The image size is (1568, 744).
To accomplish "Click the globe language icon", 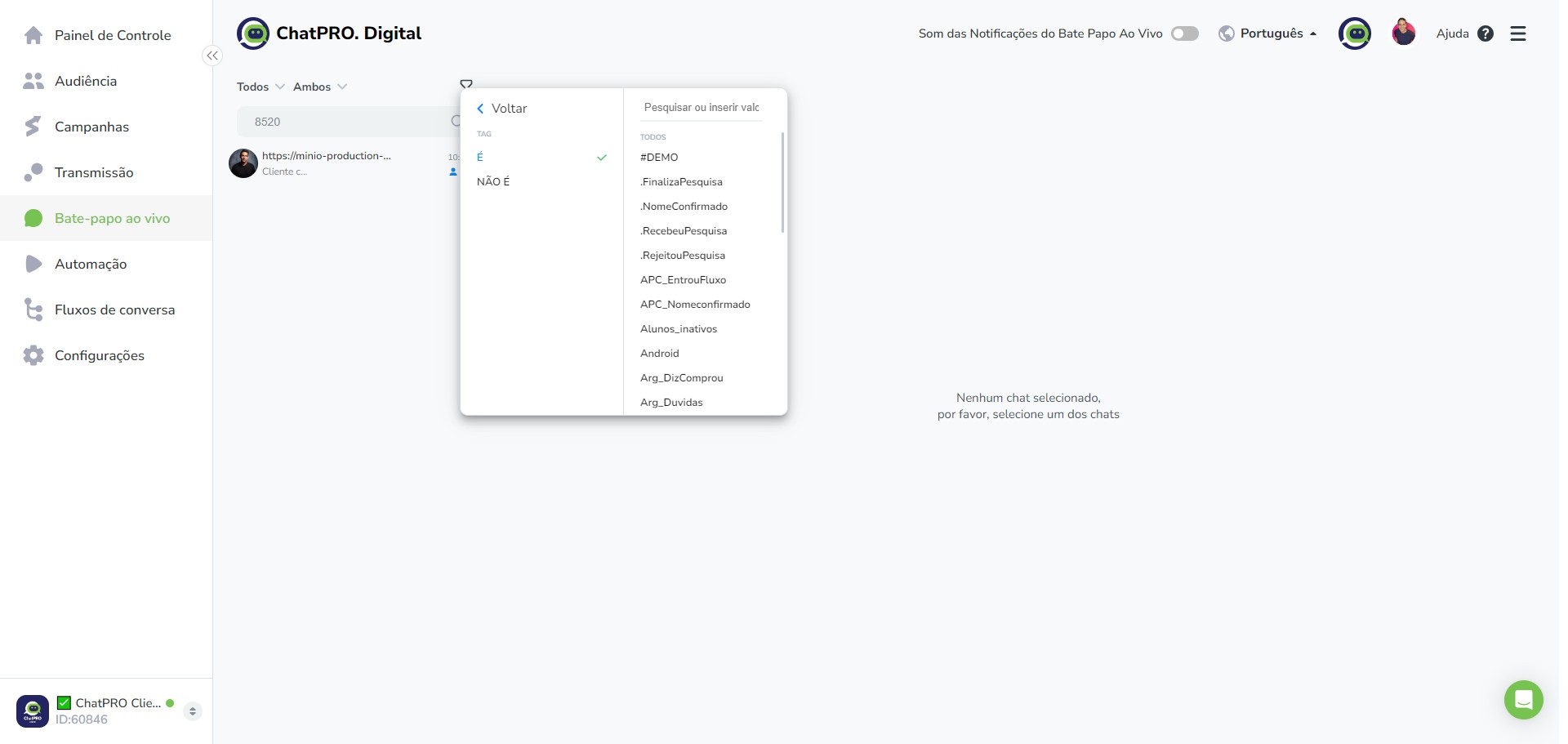I will 1226,33.
